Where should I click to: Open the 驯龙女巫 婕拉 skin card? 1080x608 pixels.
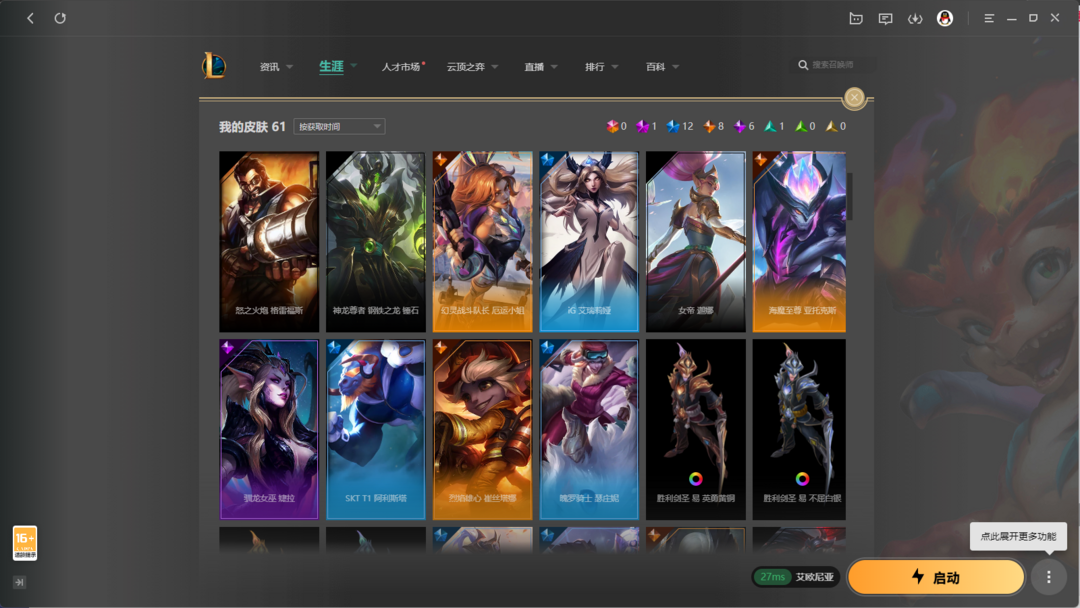point(269,429)
